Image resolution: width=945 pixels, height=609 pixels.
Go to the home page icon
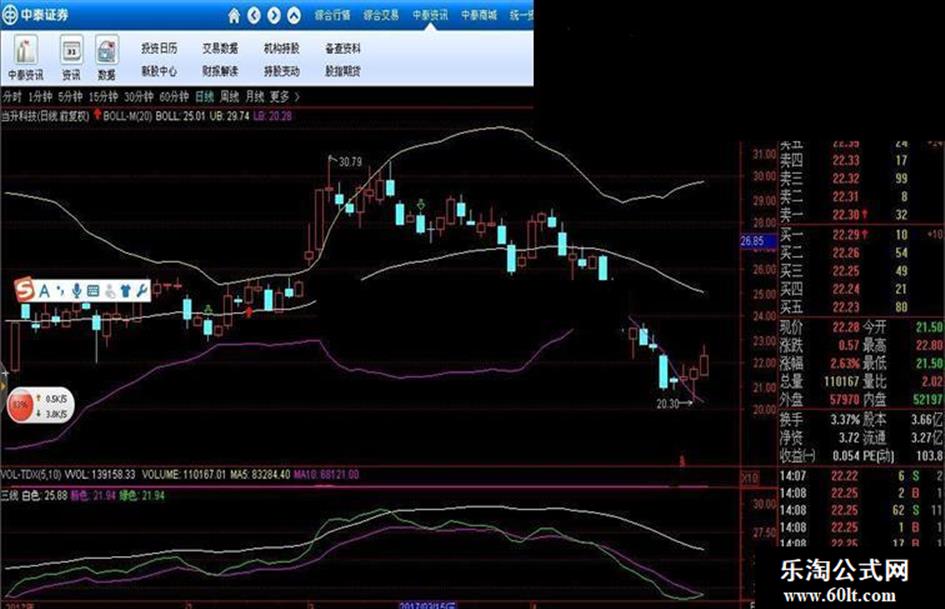click(x=234, y=16)
